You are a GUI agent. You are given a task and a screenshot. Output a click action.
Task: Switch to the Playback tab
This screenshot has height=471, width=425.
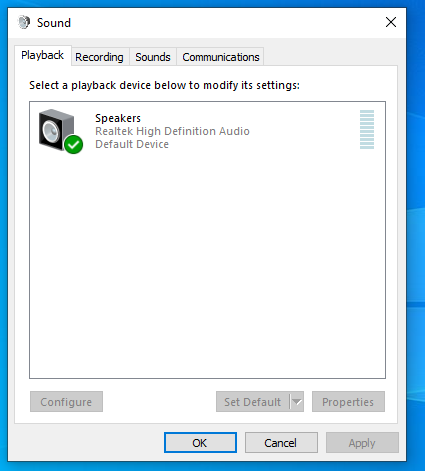click(x=43, y=55)
